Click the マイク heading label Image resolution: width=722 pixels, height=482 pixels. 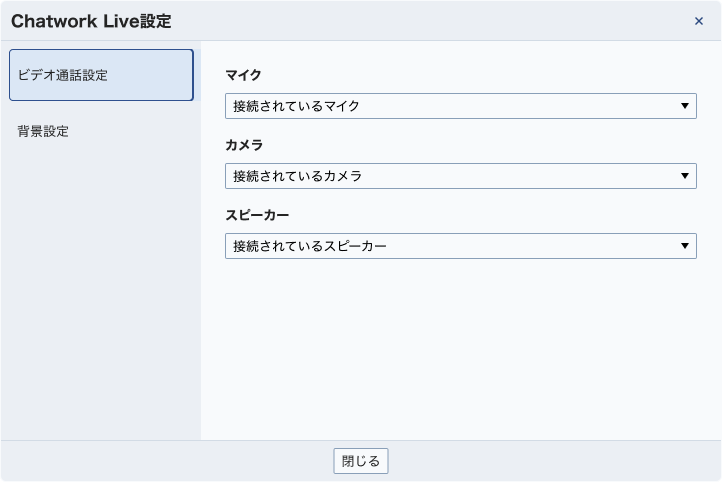(243, 75)
